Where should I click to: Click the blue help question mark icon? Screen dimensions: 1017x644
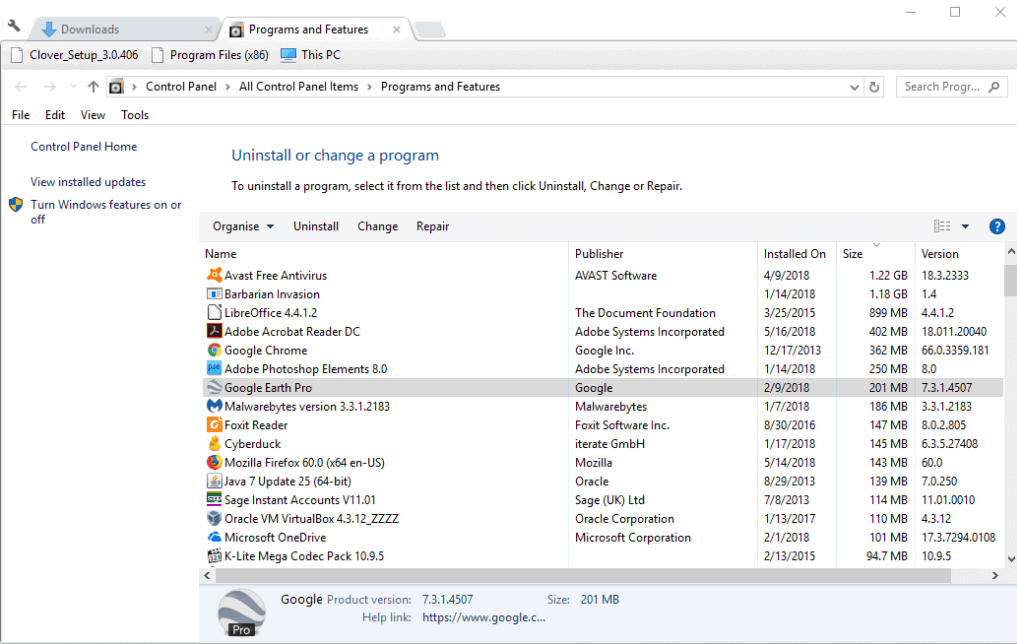[997, 226]
